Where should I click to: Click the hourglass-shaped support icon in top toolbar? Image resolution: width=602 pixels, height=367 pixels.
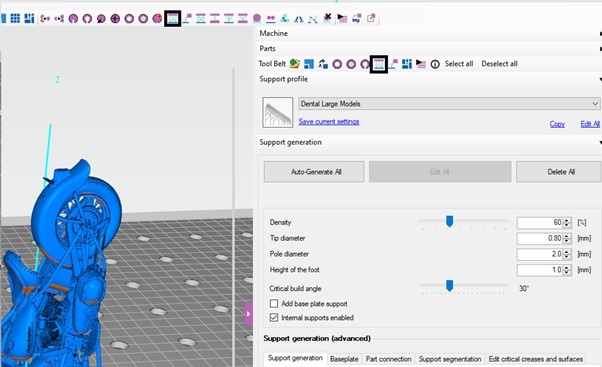tap(243, 18)
